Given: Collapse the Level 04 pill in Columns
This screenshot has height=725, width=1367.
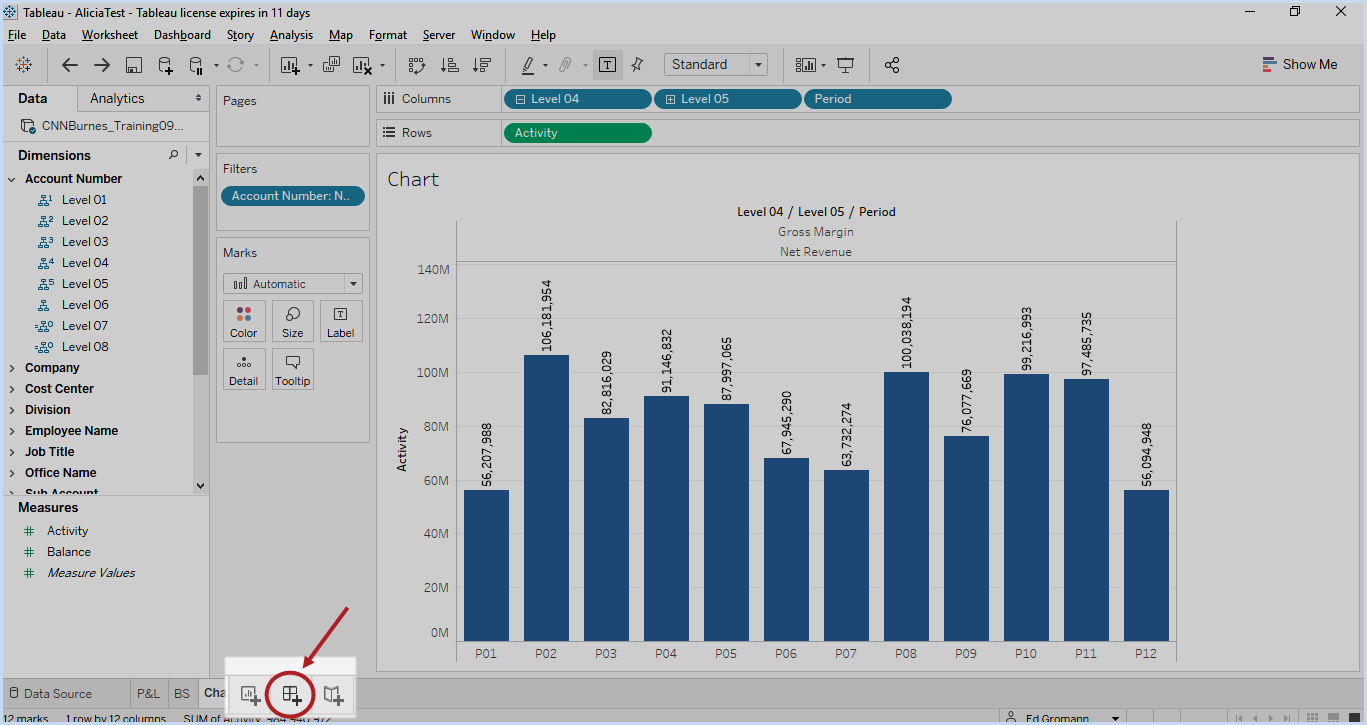Looking at the screenshot, I should point(521,99).
